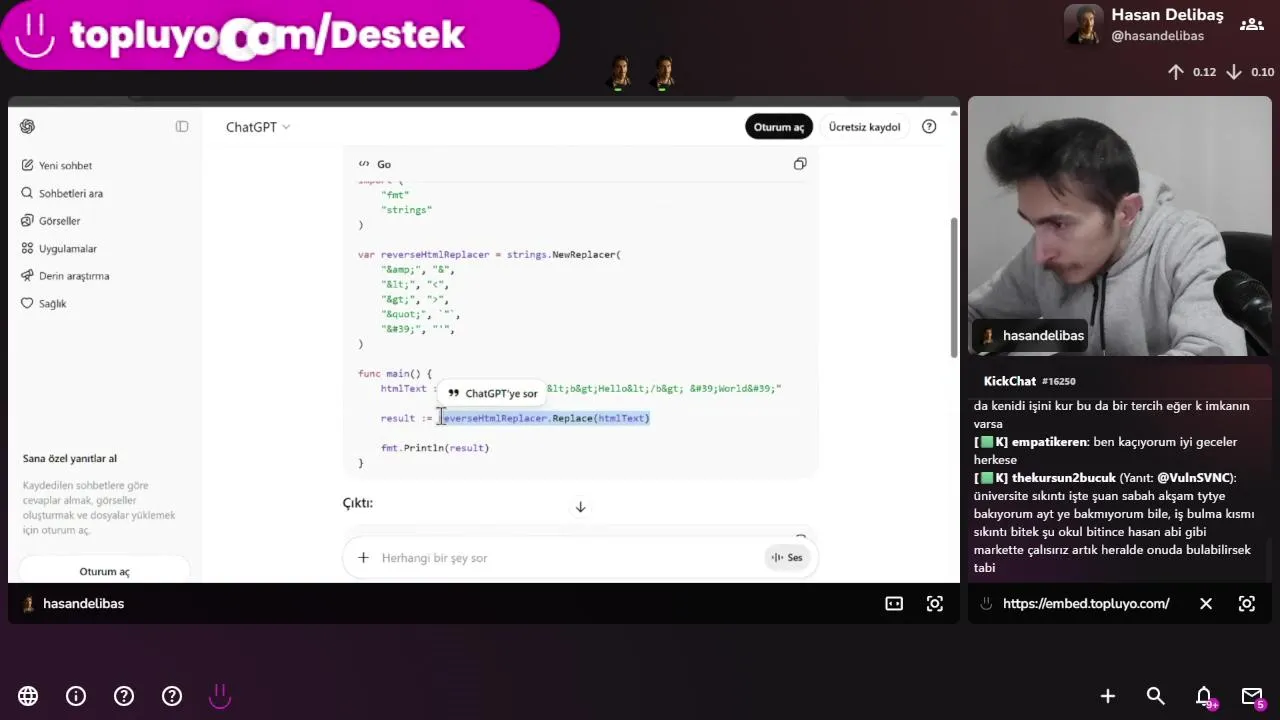Click the embed.topluyo.com URL text
The width and height of the screenshot is (1280, 720).
click(1086, 604)
